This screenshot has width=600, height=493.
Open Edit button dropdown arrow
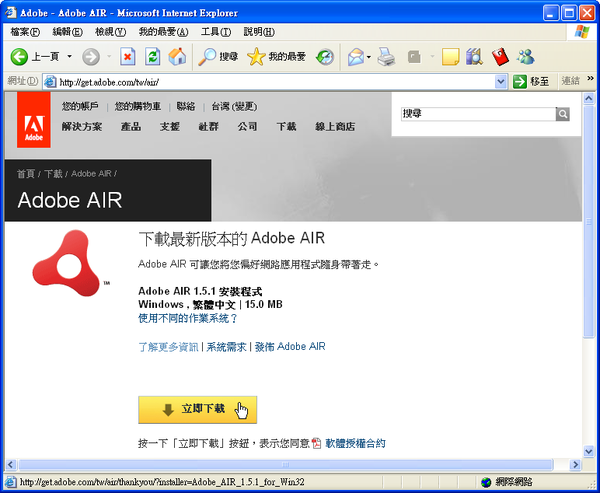(432, 57)
